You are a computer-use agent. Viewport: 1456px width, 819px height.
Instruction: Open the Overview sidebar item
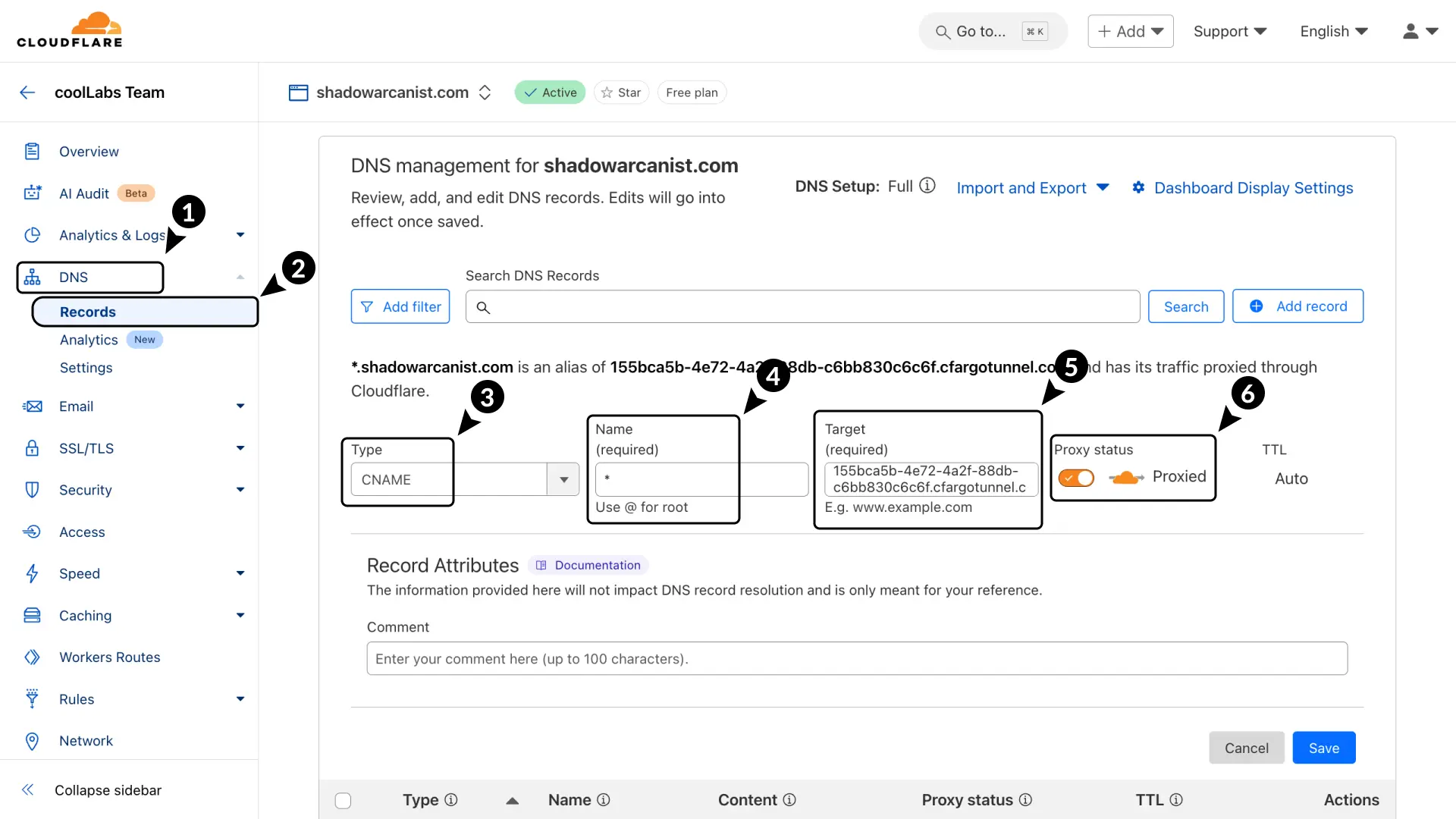point(89,152)
